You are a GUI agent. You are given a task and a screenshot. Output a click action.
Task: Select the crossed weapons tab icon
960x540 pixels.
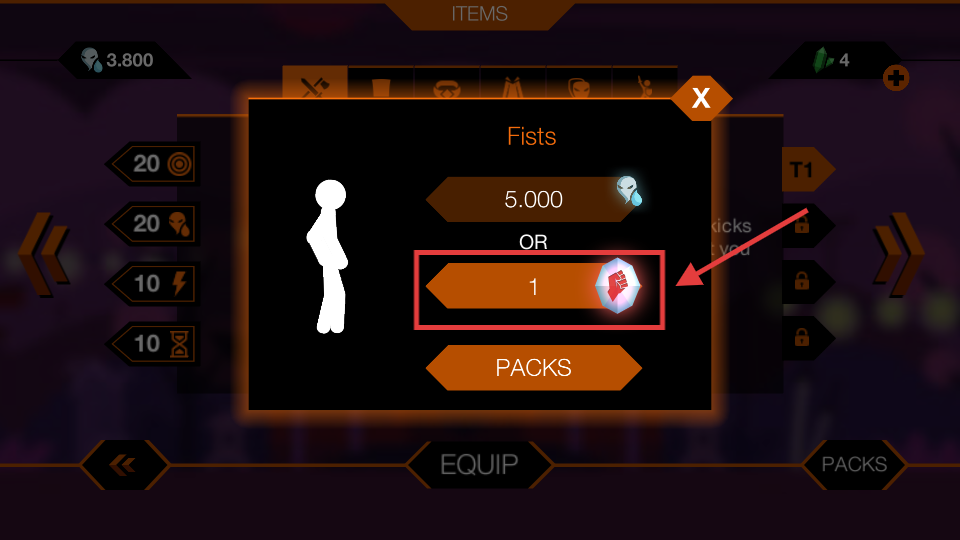[x=315, y=84]
